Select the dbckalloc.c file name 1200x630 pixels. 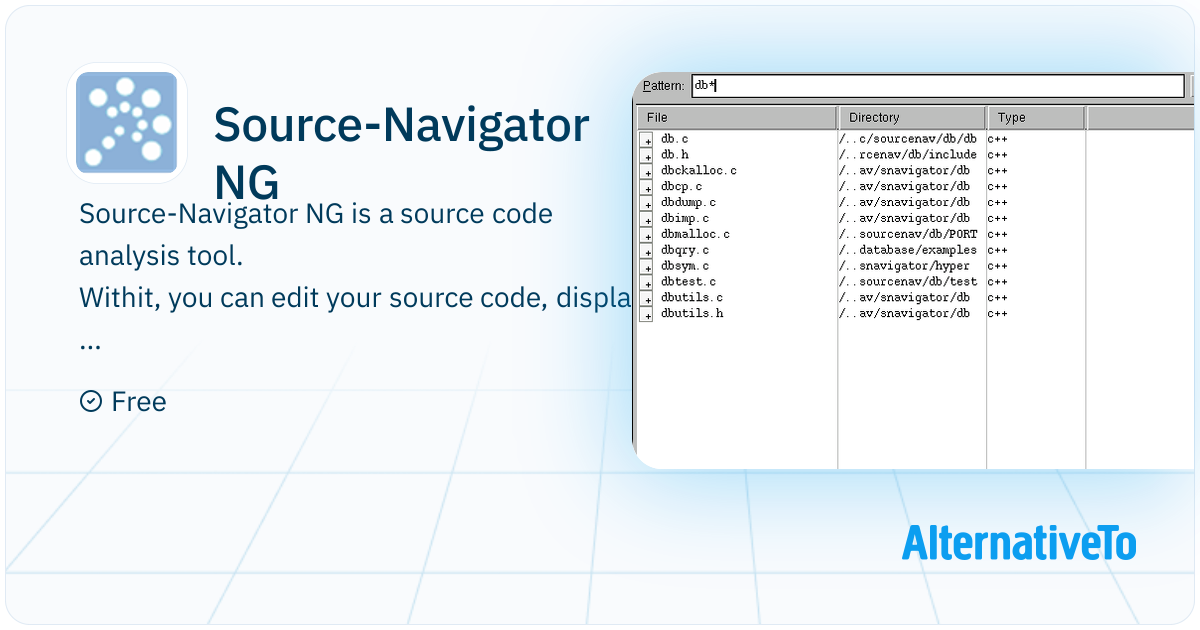[699, 171]
